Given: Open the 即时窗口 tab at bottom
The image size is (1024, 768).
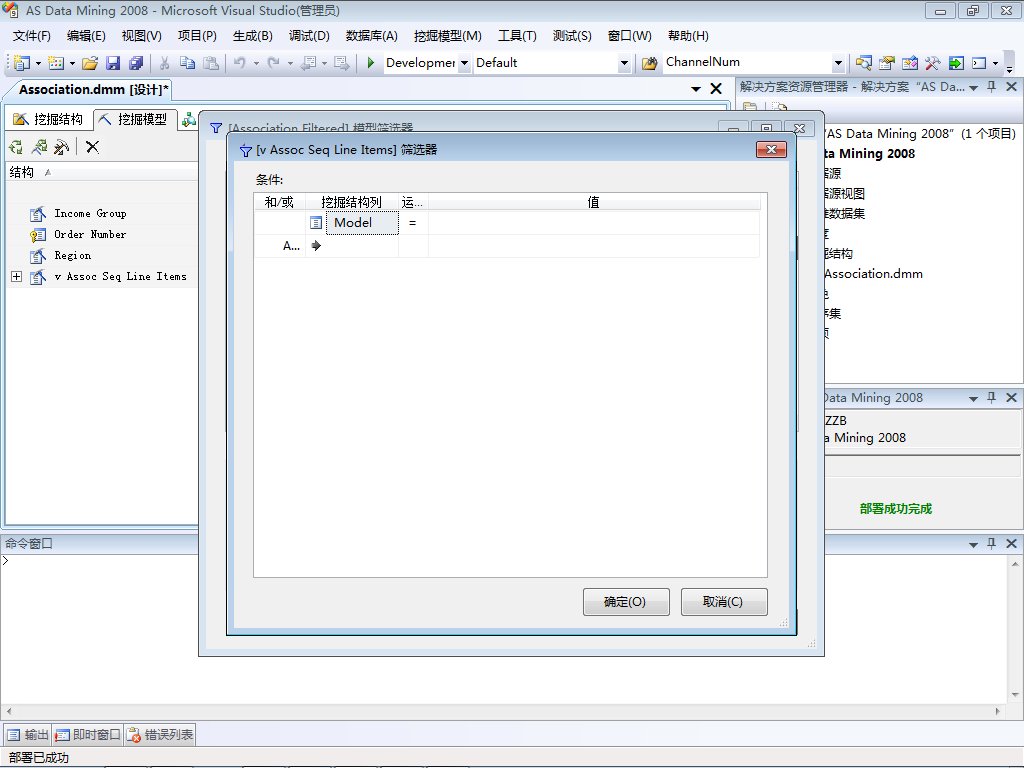Looking at the screenshot, I should tap(88, 735).
